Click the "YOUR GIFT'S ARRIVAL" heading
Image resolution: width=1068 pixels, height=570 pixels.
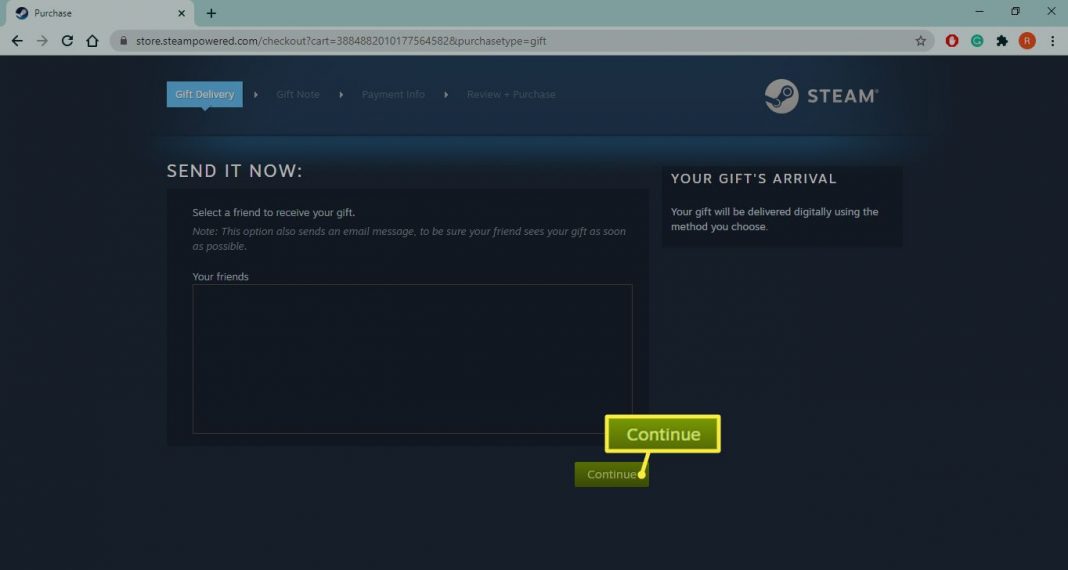[753, 178]
